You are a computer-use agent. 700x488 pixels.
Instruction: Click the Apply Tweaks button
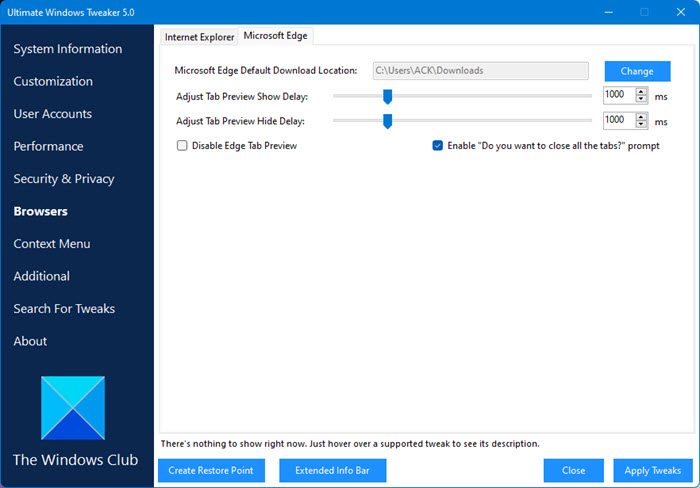(652, 470)
